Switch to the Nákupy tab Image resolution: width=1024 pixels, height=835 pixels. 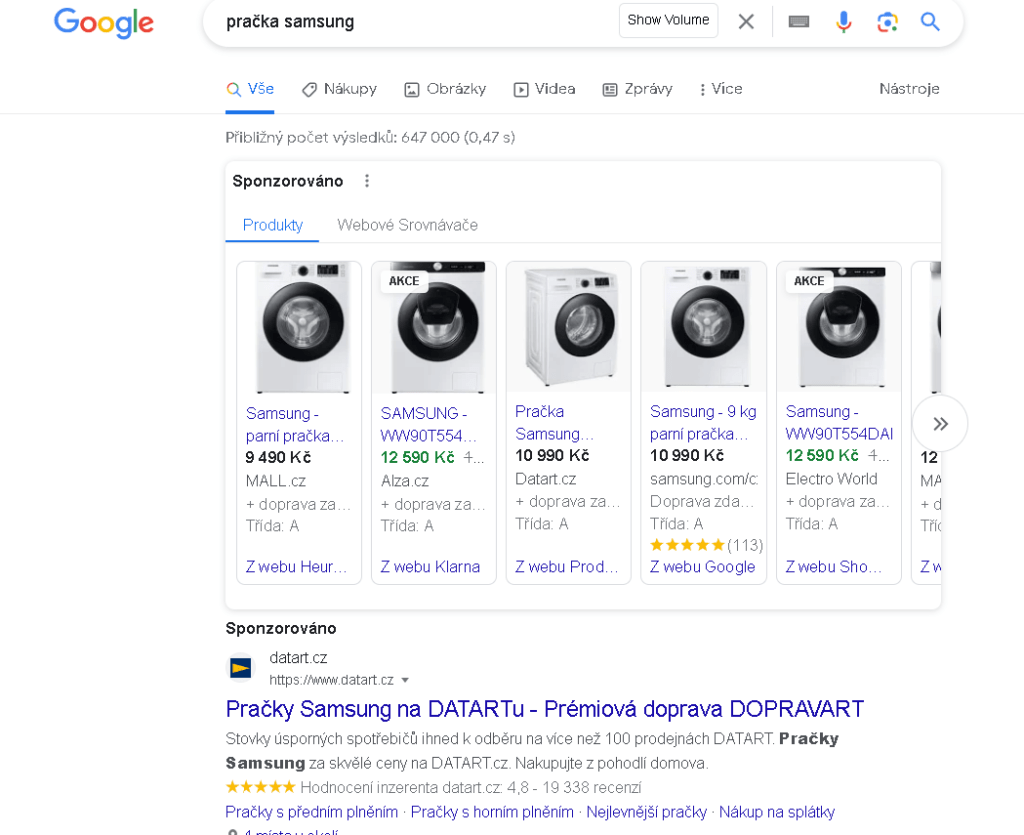[339, 89]
